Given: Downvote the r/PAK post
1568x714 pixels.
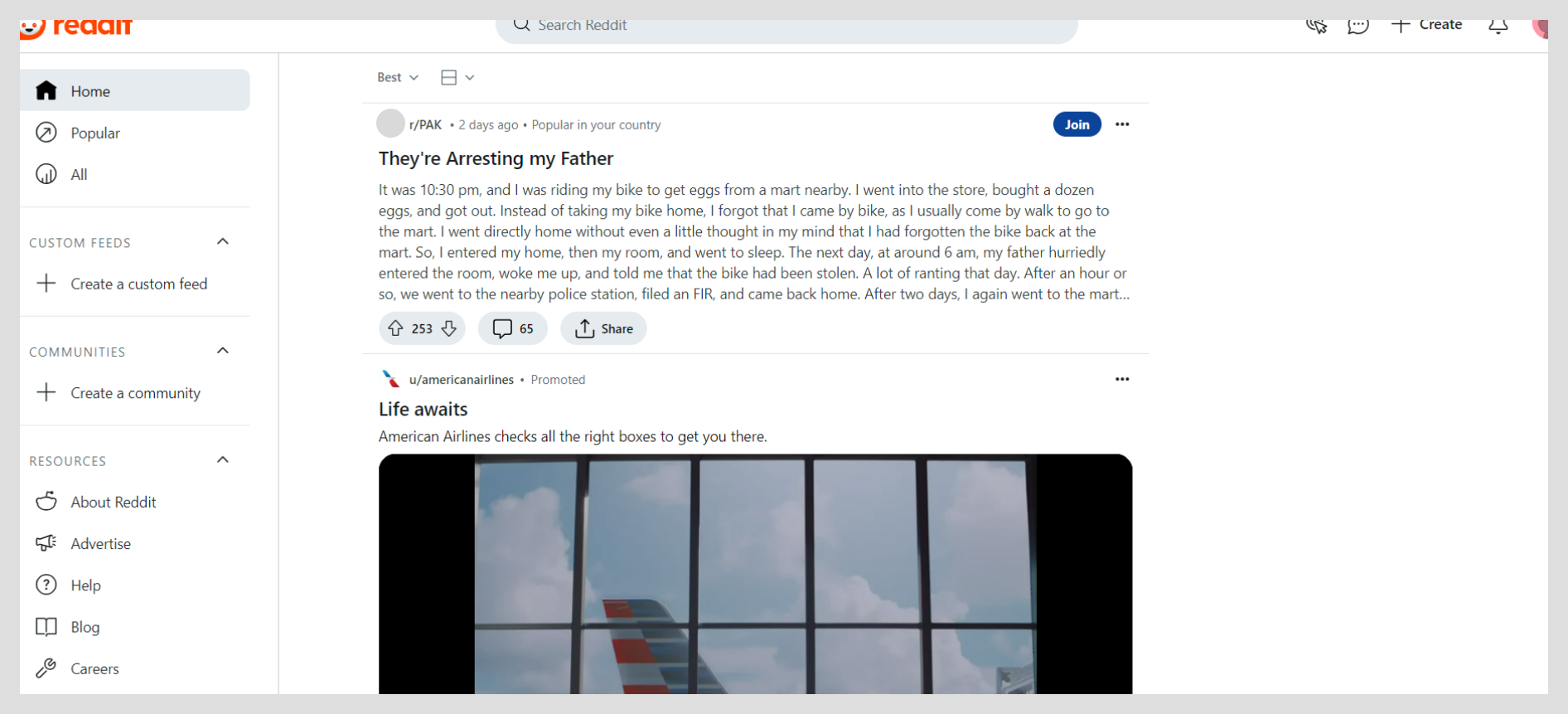Looking at the screenshot, I should pos(449,328).
